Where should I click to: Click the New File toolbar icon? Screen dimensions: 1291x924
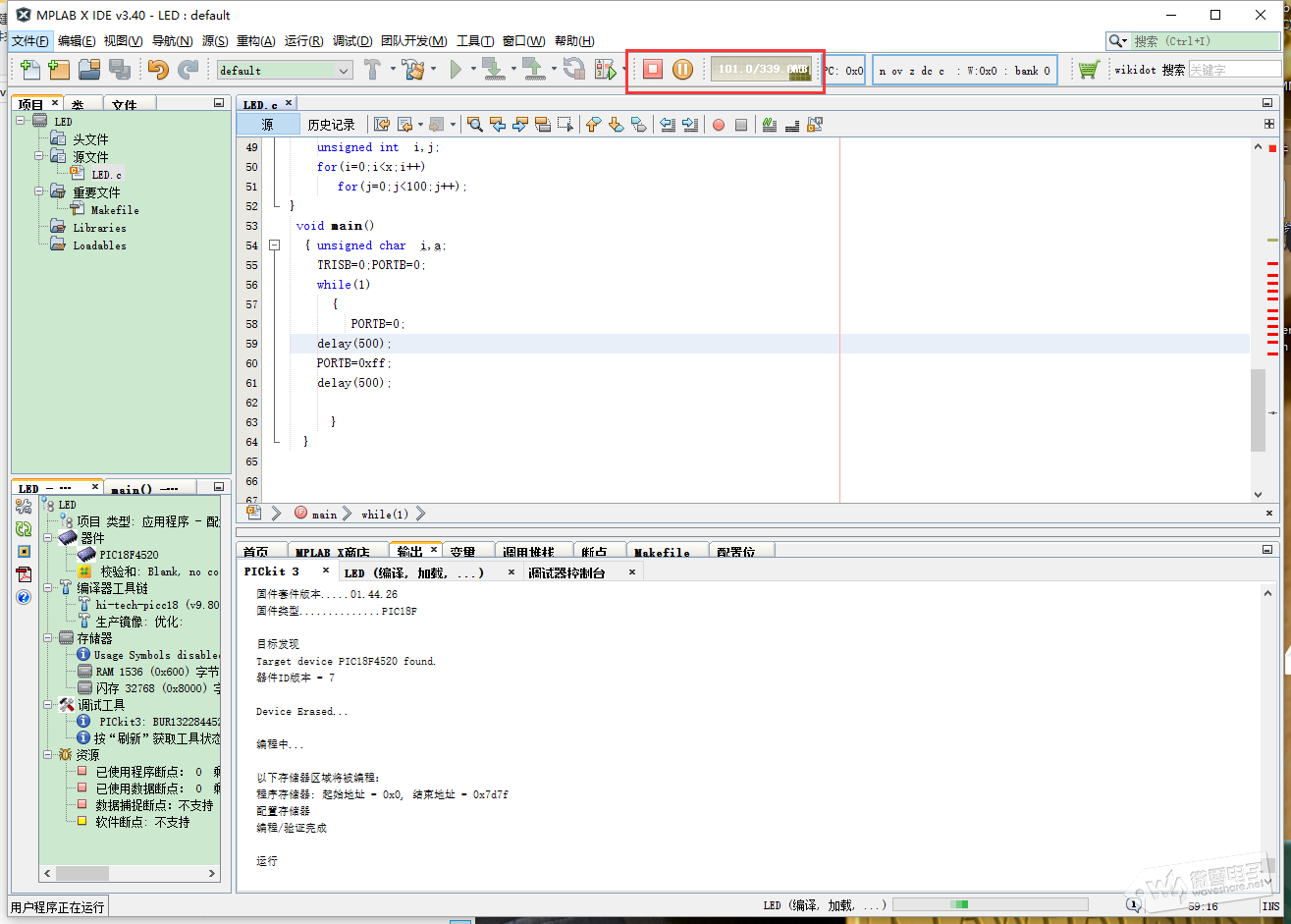30,70
